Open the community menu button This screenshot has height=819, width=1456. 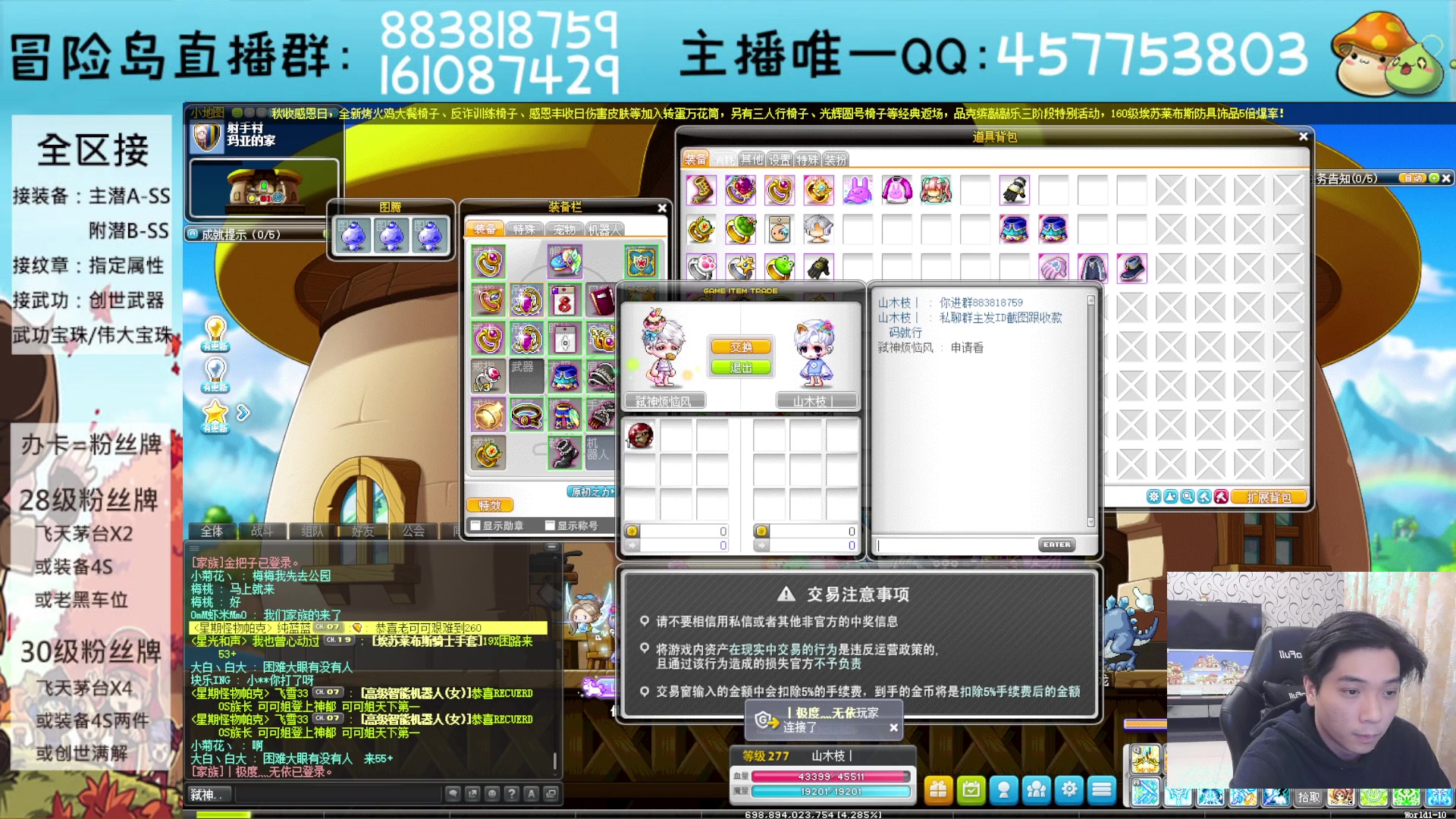1036,790
